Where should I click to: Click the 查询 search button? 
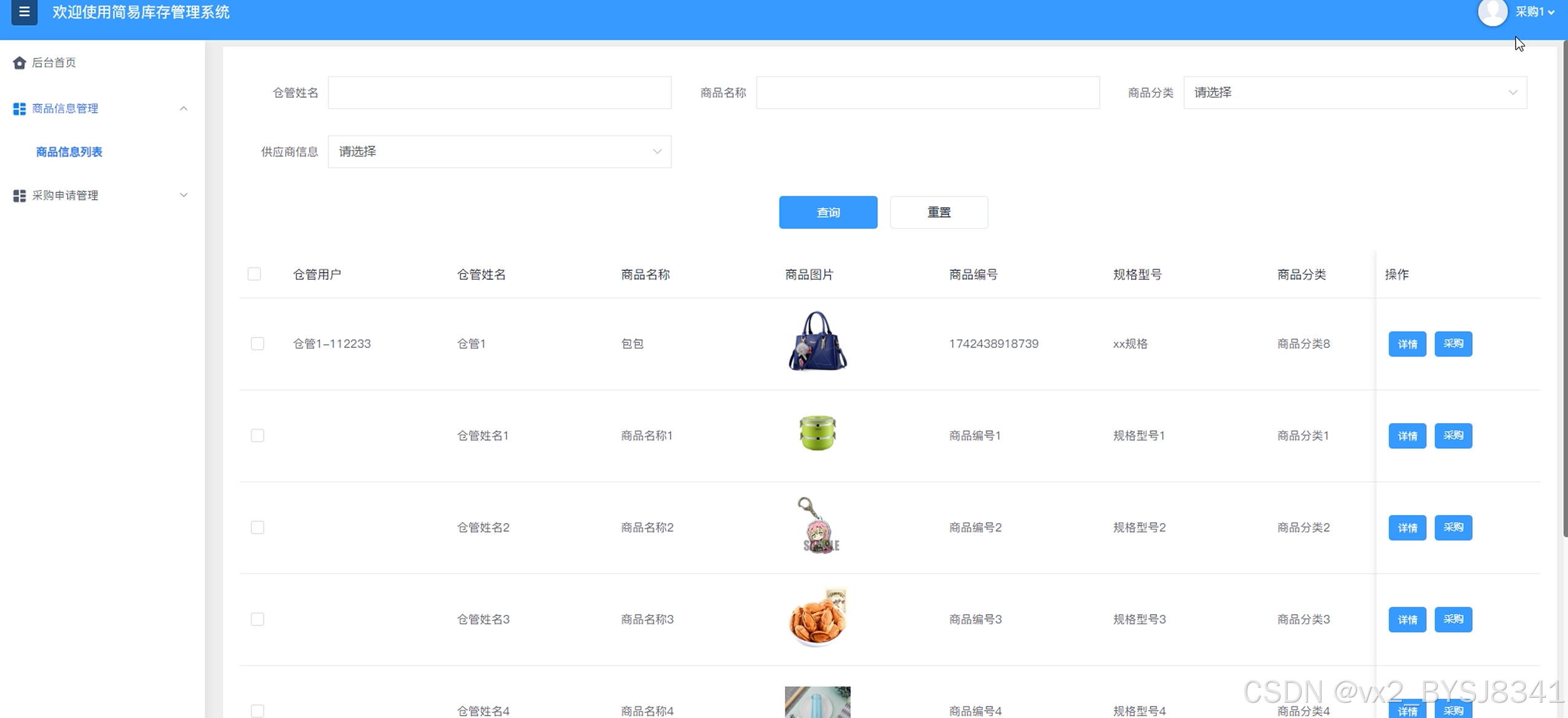(827, 213)
